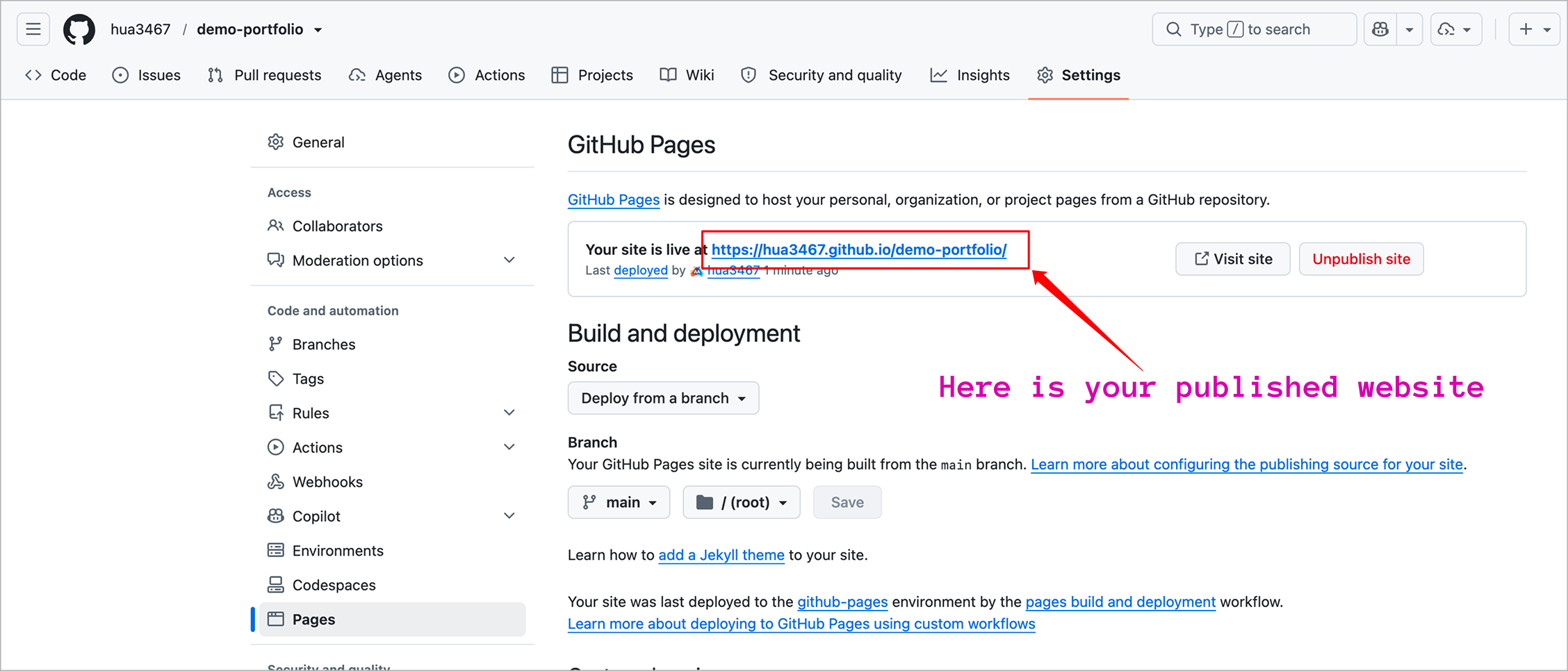The width and height of the screenshot is (1568, 671).
Task: Click the sidebar Copilot icon
Action: coord(276,516)
